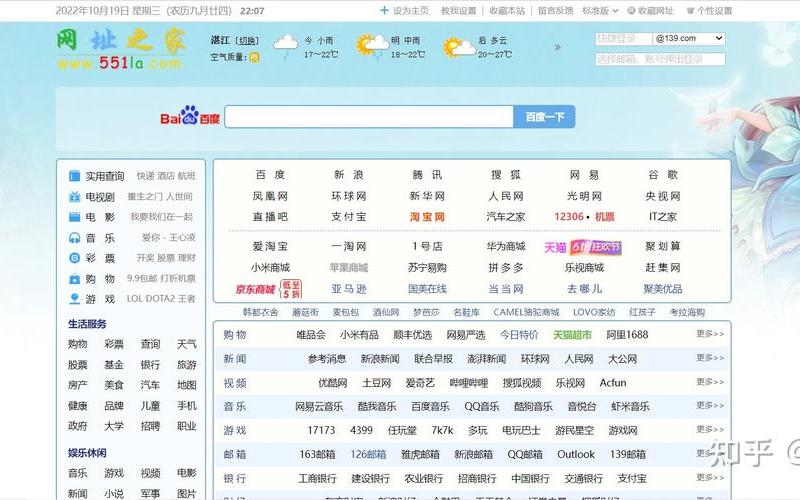Click the 百度一下 search button
The width and height of the screenshot is (800, 500).
544,117
